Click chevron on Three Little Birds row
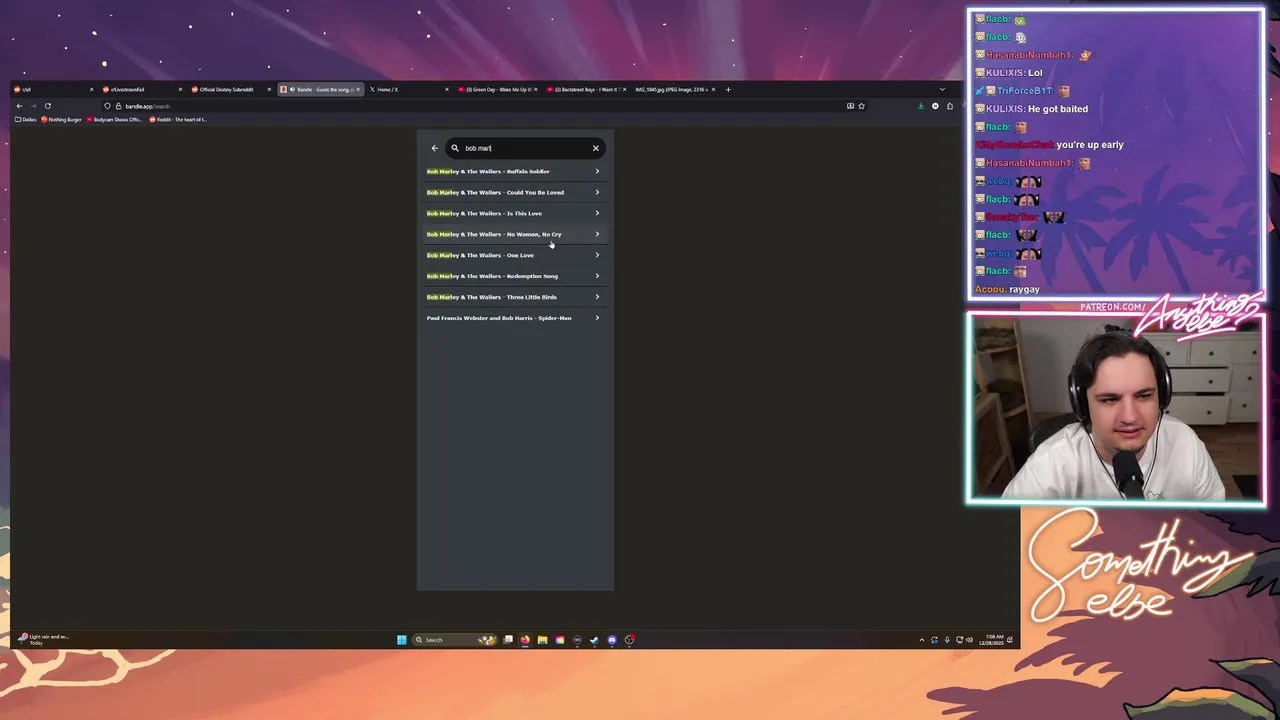 click(597, 297)
